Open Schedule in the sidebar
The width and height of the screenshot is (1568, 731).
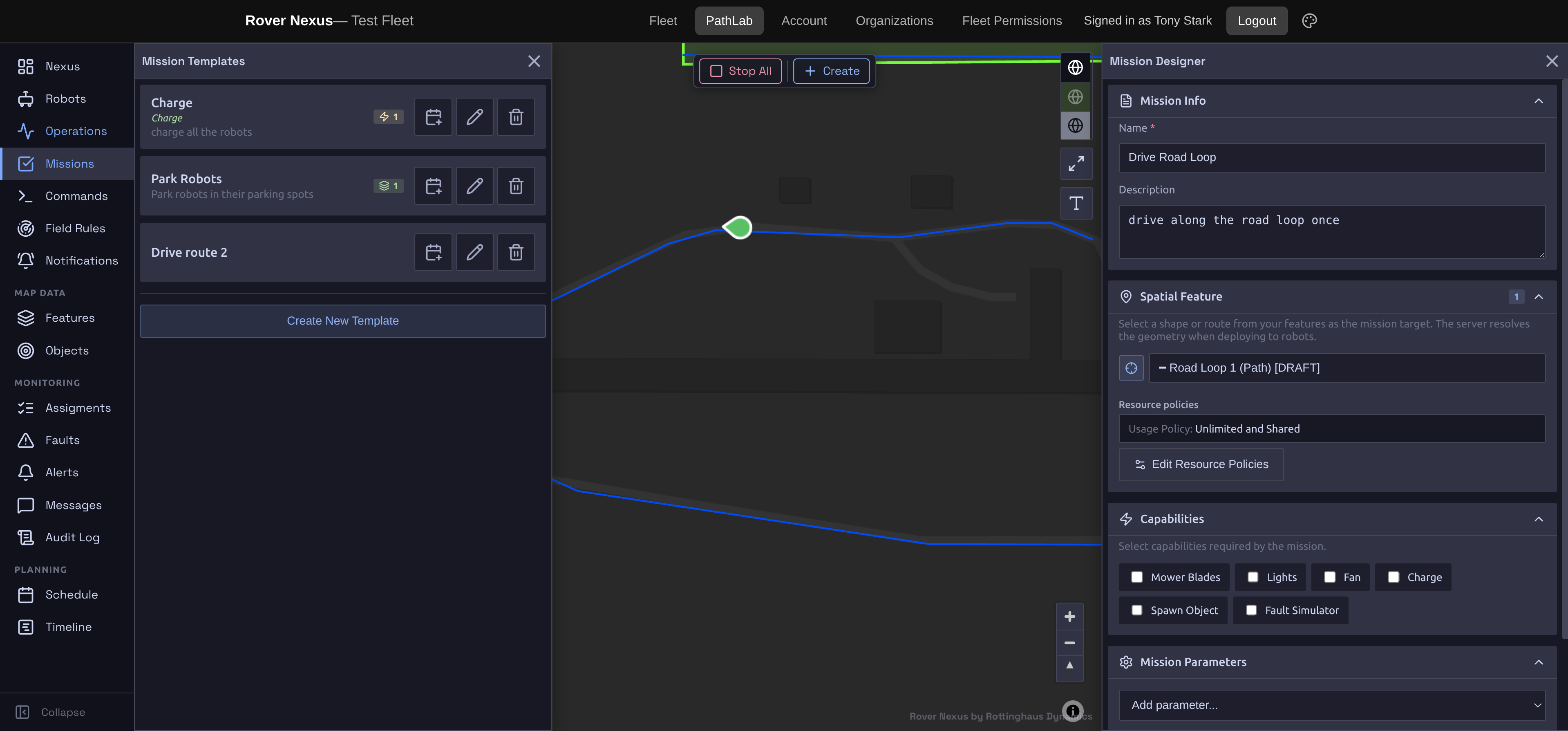coord(67,594)
